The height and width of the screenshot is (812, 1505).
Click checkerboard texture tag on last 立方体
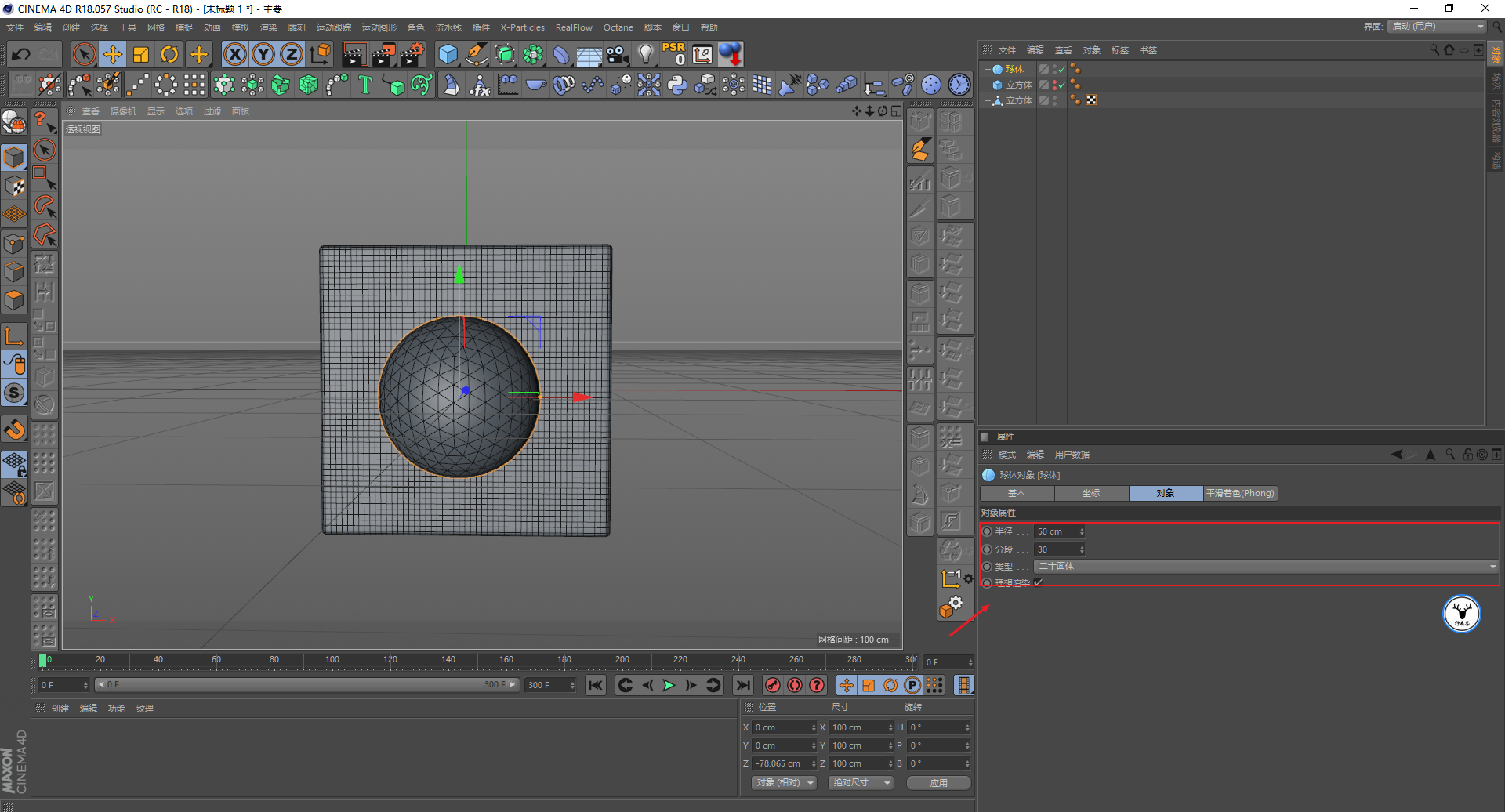click(1091, 100)
